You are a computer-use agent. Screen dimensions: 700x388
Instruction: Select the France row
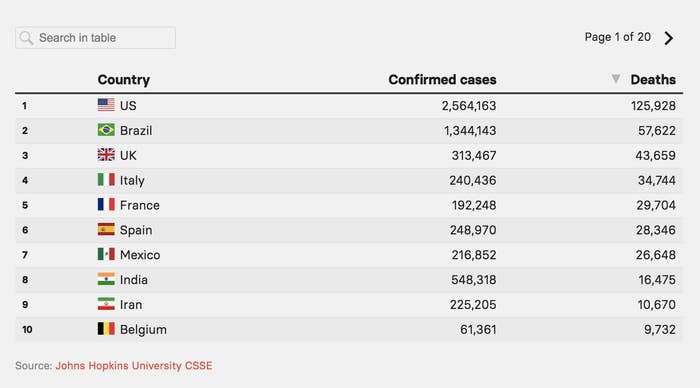click(x=349, y=205)
